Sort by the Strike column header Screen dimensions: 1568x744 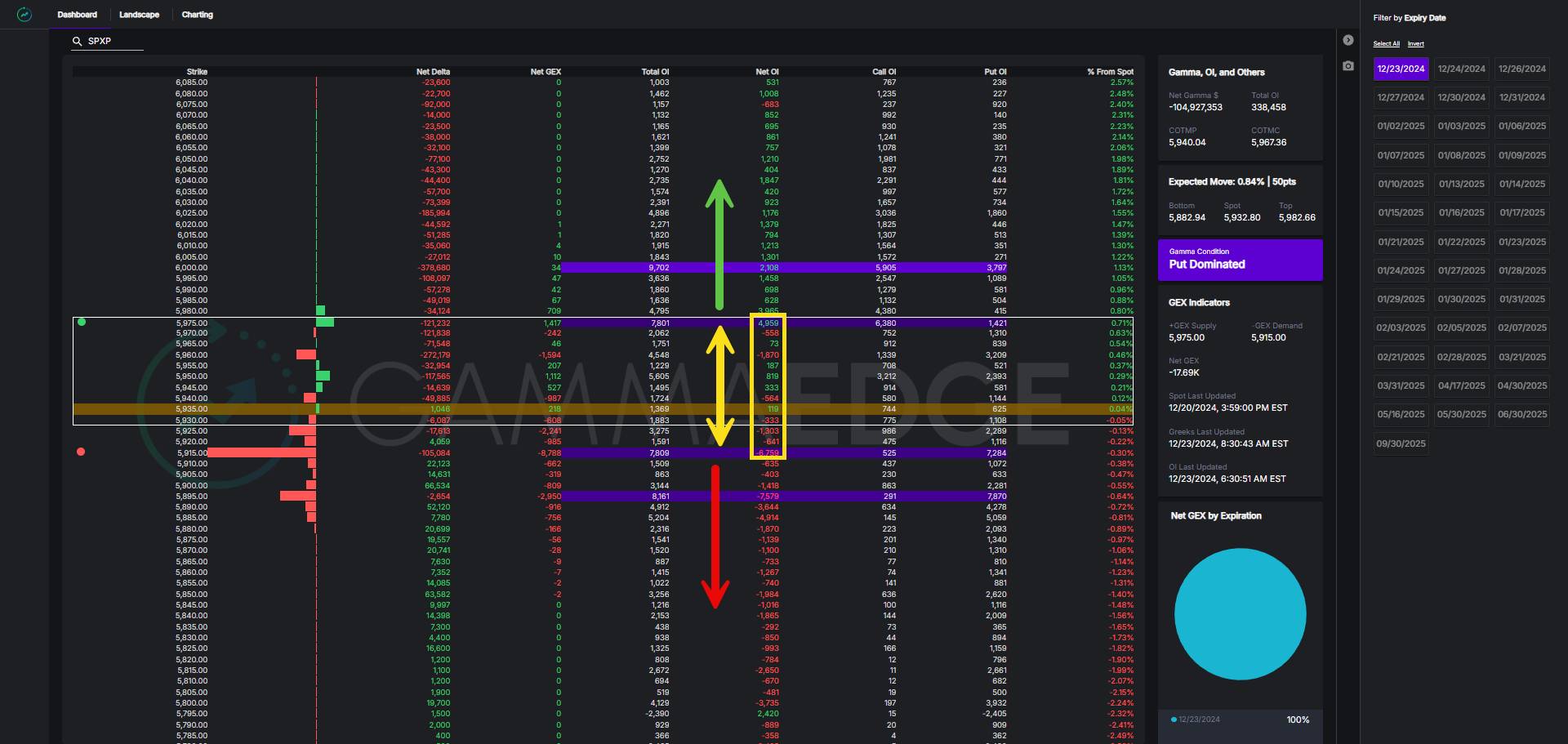coord(197,72)
